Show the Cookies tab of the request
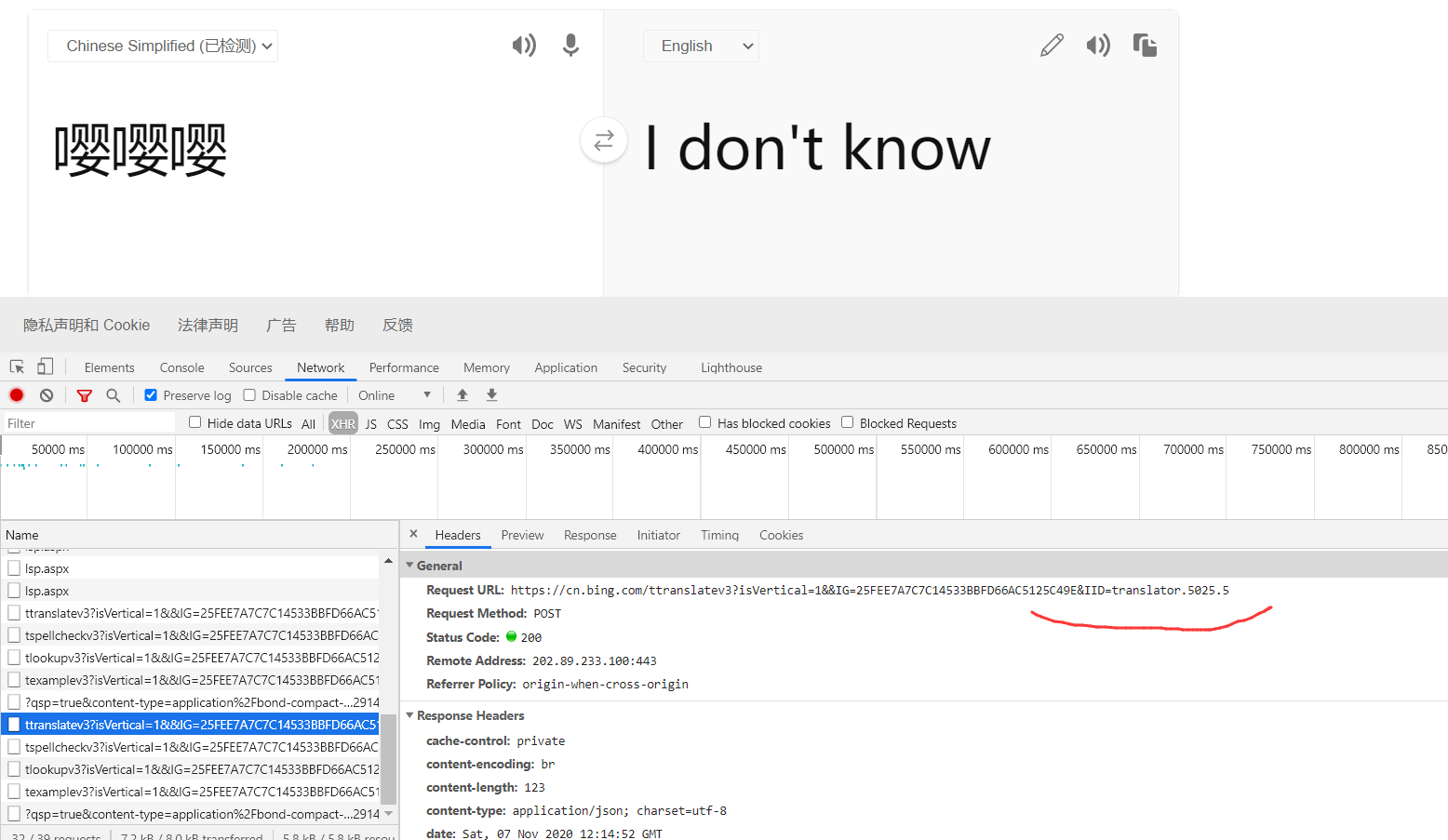Screen dimensions: 1448x840 point(781,535)
